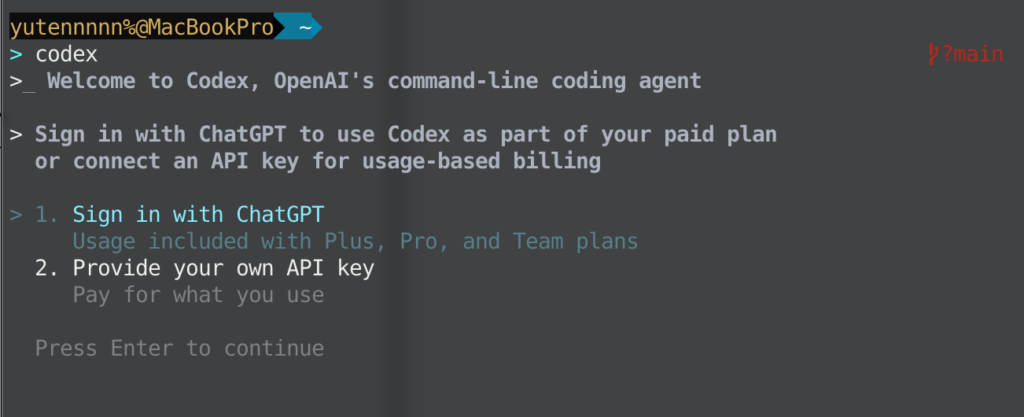Click the Usage included with Plus description
This screenshot has width=1024, height=417.
(x=355, y=242)
